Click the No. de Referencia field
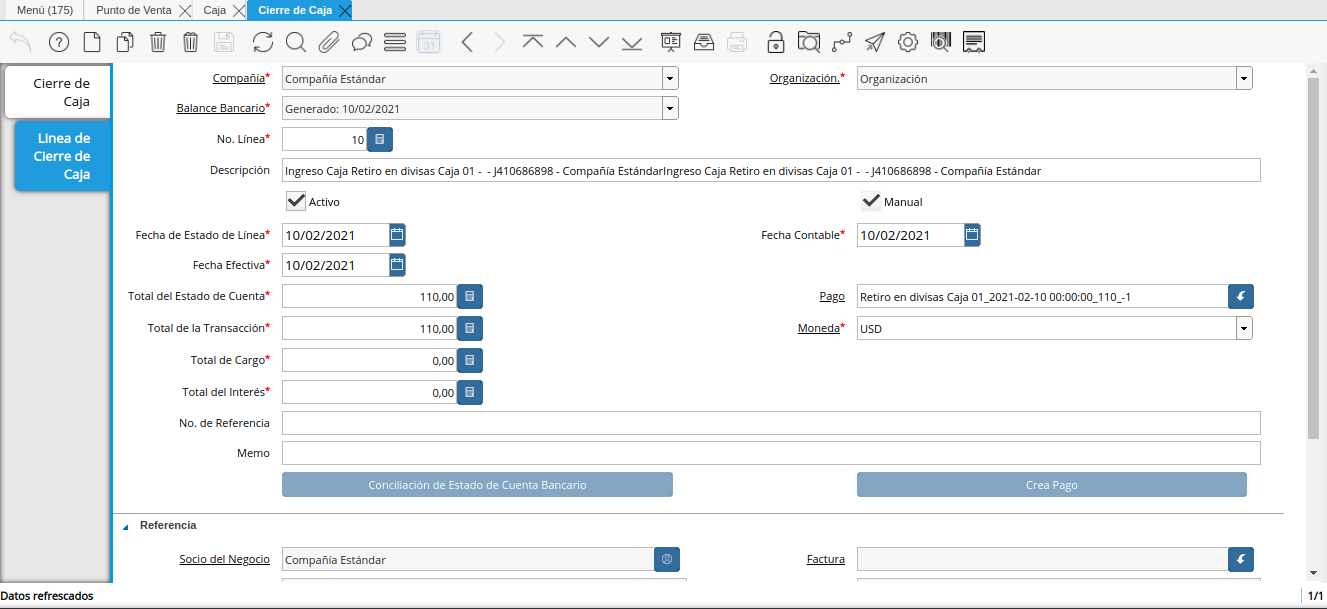1327x609 pixels. pyautogui.click(x=770, y=423)
